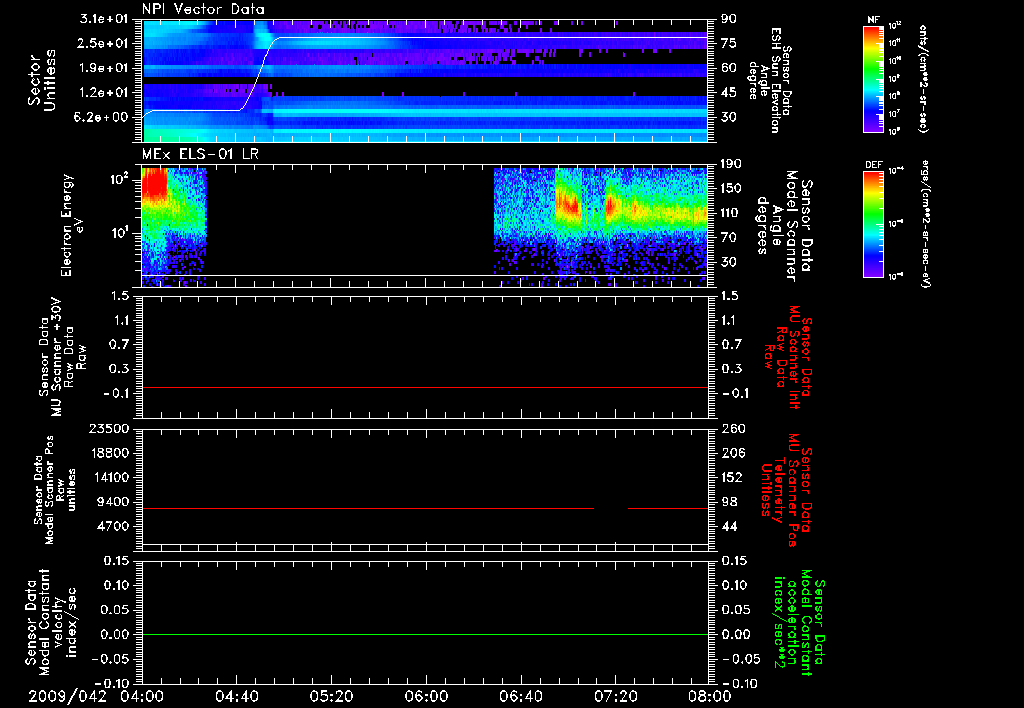Select the 'Sector Unitless' axis label
This screenshot has height=708, width=1024.
point(42,80)
